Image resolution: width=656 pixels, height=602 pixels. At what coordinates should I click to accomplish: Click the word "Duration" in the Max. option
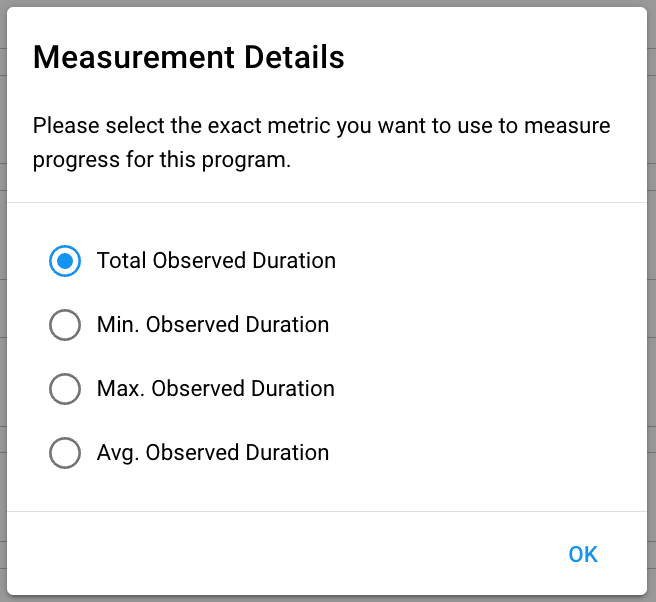point(293,389)
